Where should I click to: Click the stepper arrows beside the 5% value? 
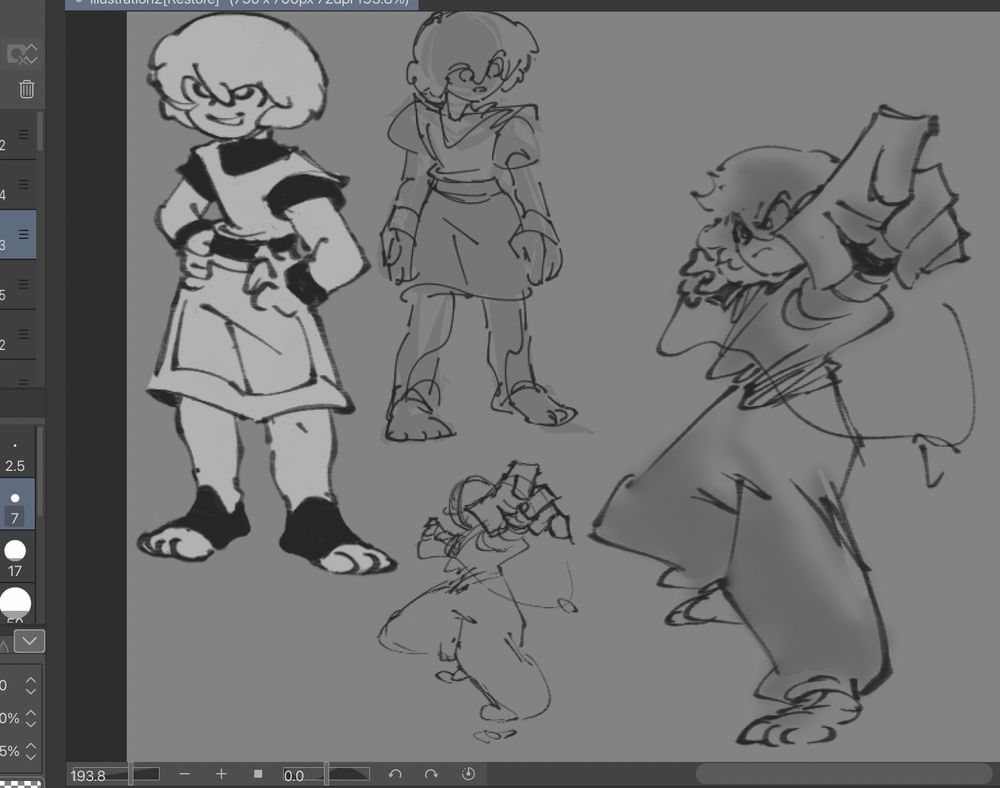[x=31, y=751]
